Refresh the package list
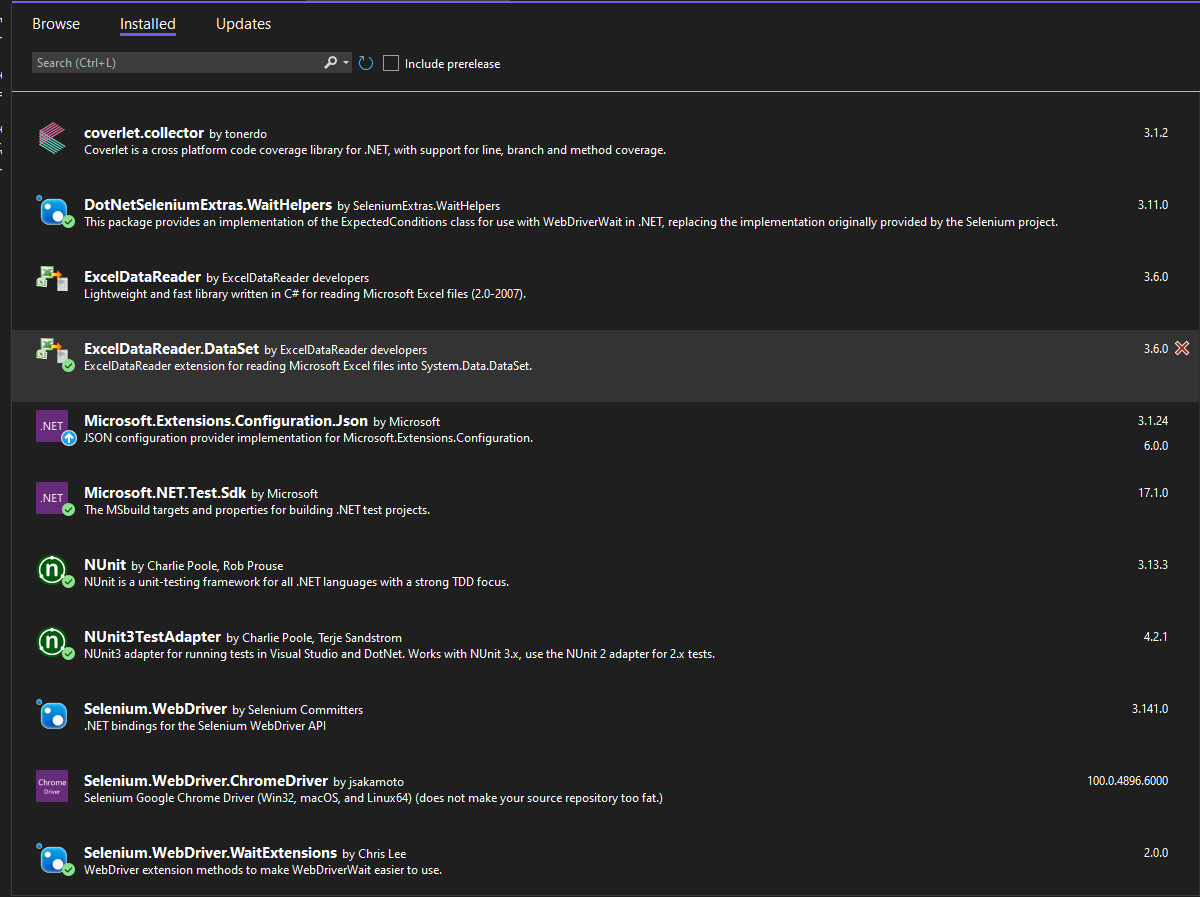This screenshot has height=897, width=1200. click(366, 63)
